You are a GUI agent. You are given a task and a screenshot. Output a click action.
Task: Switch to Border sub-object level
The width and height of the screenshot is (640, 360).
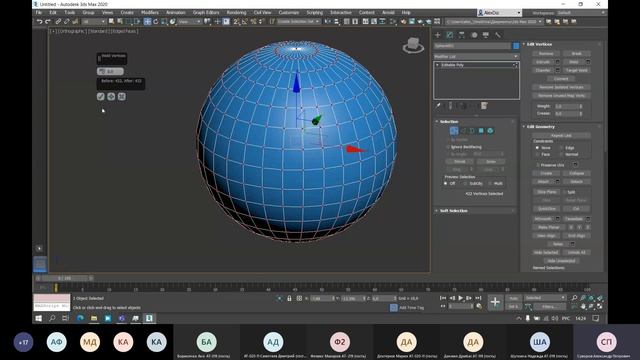coord(472,131)
